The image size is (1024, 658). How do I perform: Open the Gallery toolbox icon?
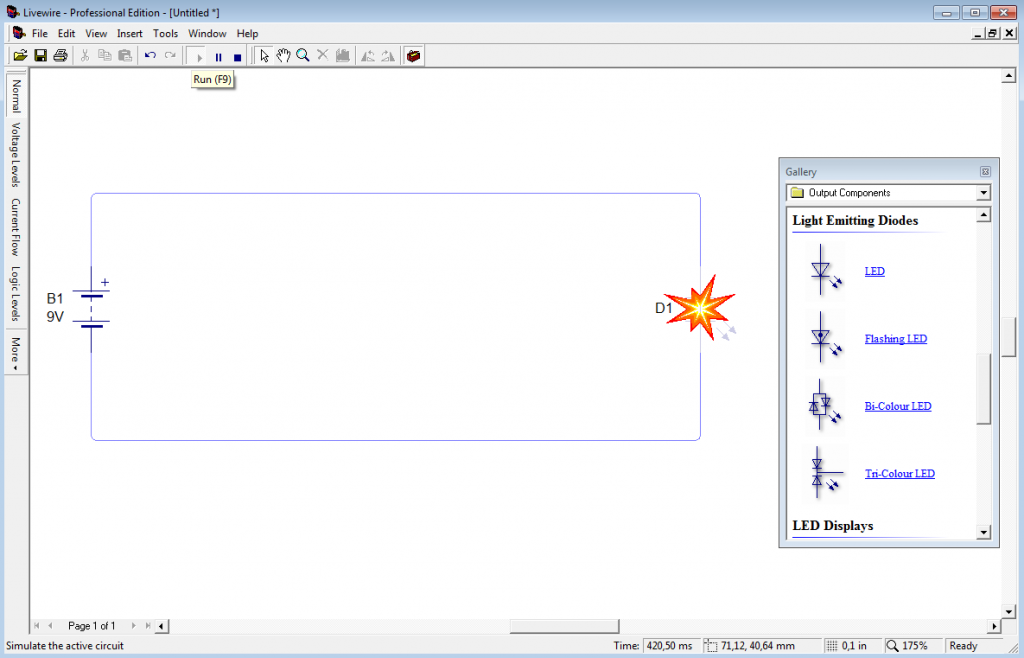point(413,55)
